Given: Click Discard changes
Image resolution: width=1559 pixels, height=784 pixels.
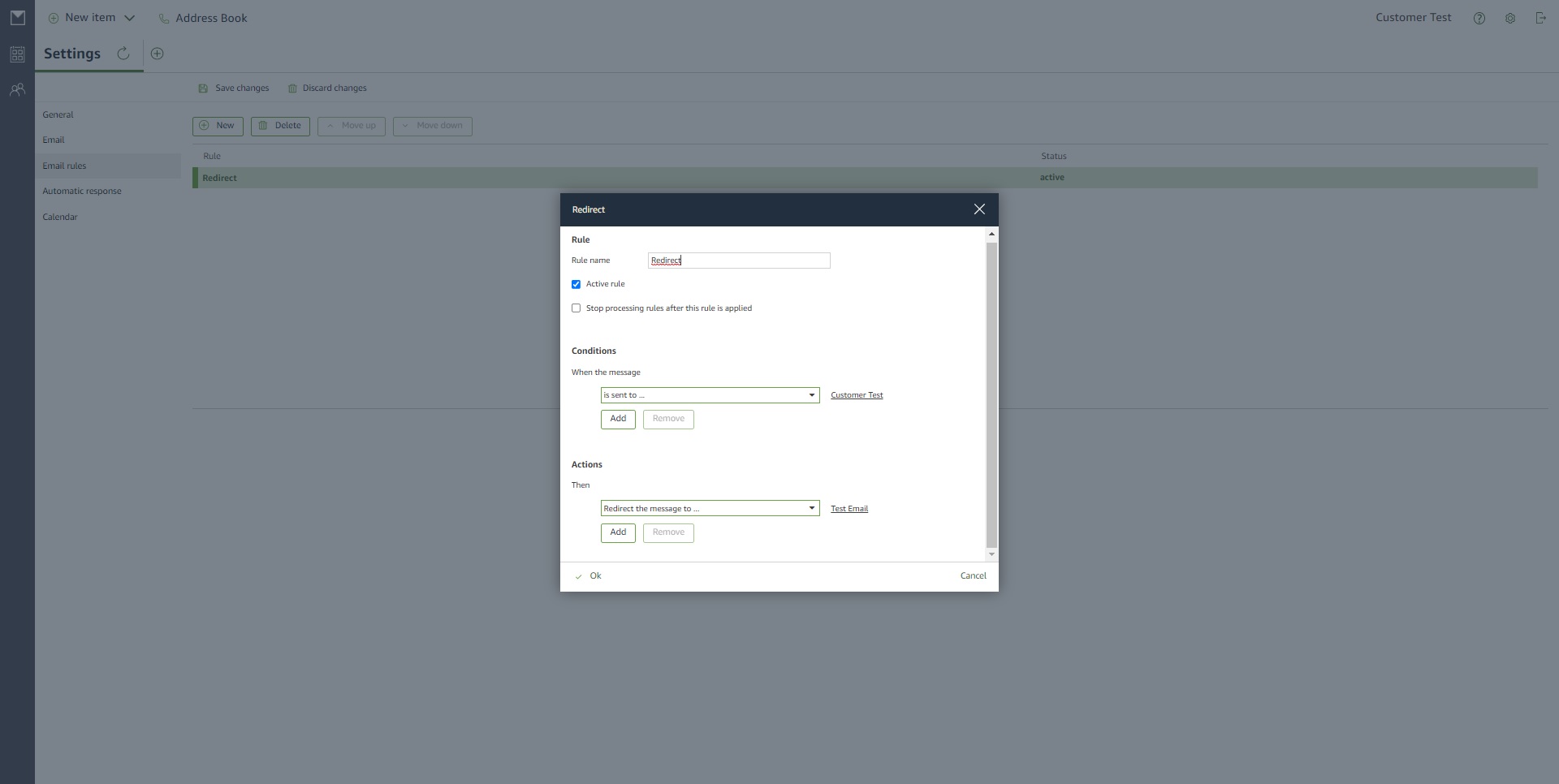Looking at the screenshot, I should (x=327, y=88).
